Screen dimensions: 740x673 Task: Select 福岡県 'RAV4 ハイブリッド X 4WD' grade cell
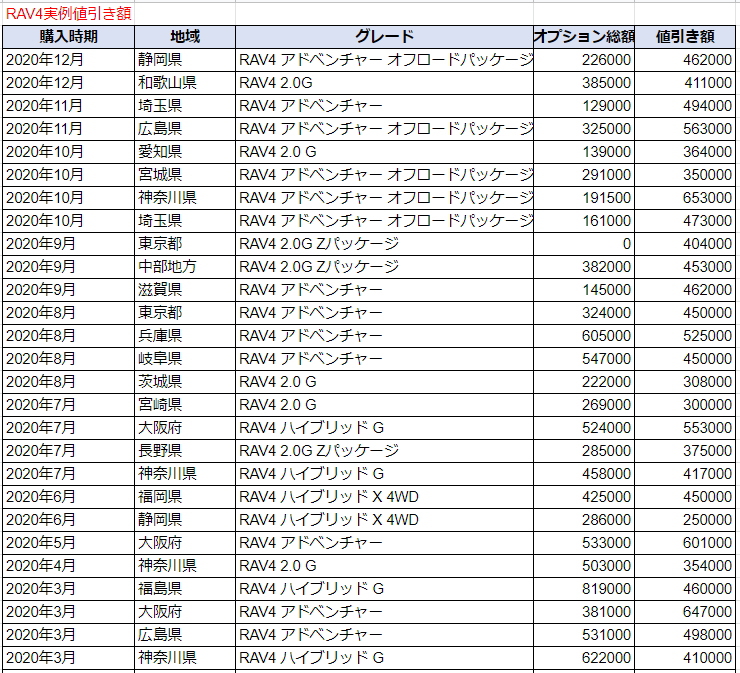pos(385,497)
